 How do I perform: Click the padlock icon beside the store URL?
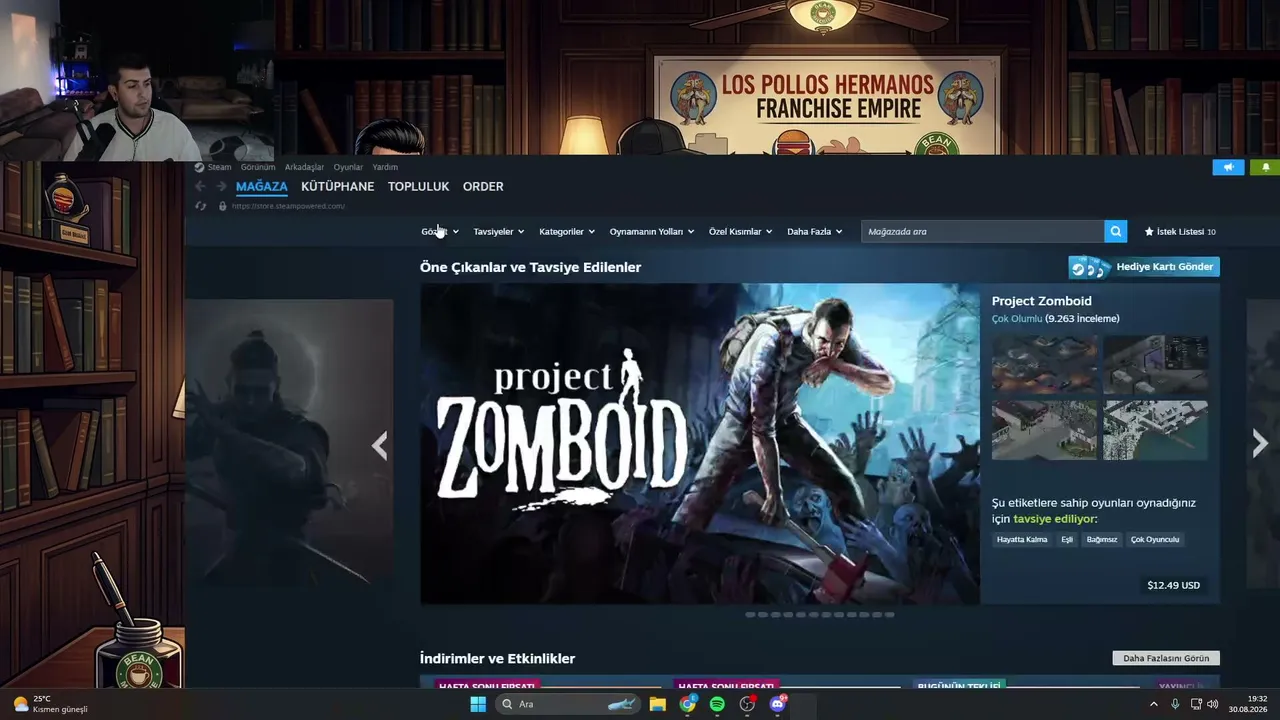click(222, 206)
